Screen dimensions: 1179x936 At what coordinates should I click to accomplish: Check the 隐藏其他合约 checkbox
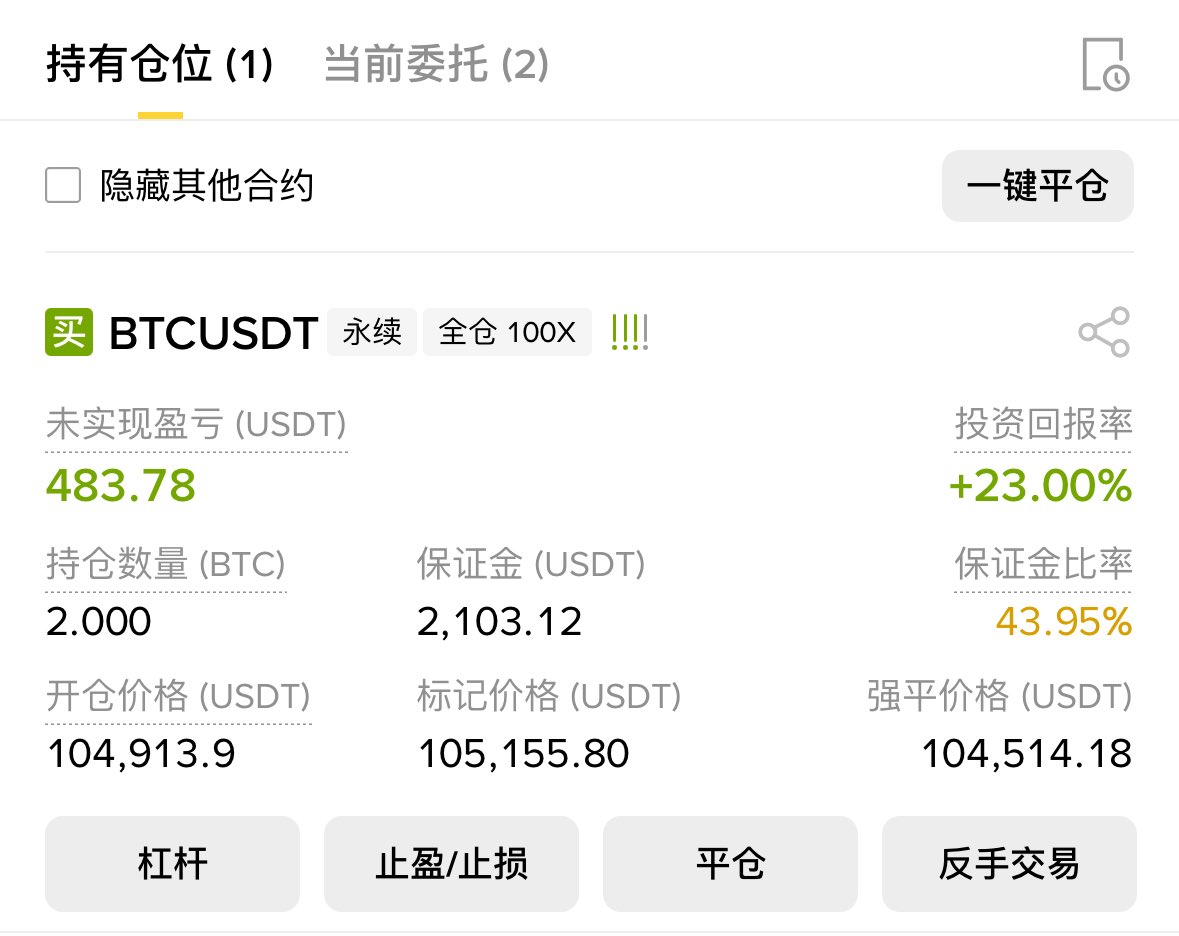[x=63, y=185]
